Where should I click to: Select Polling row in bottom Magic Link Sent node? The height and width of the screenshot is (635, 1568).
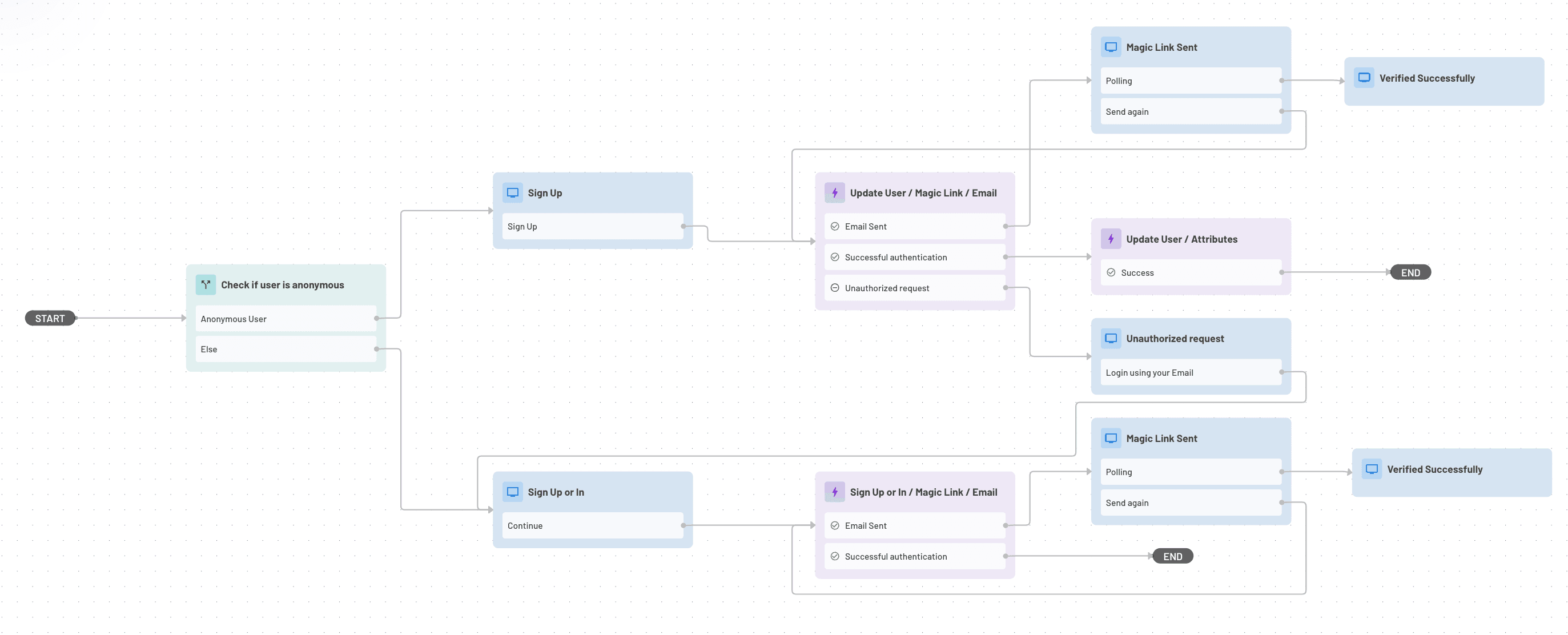coord(1190,472)
